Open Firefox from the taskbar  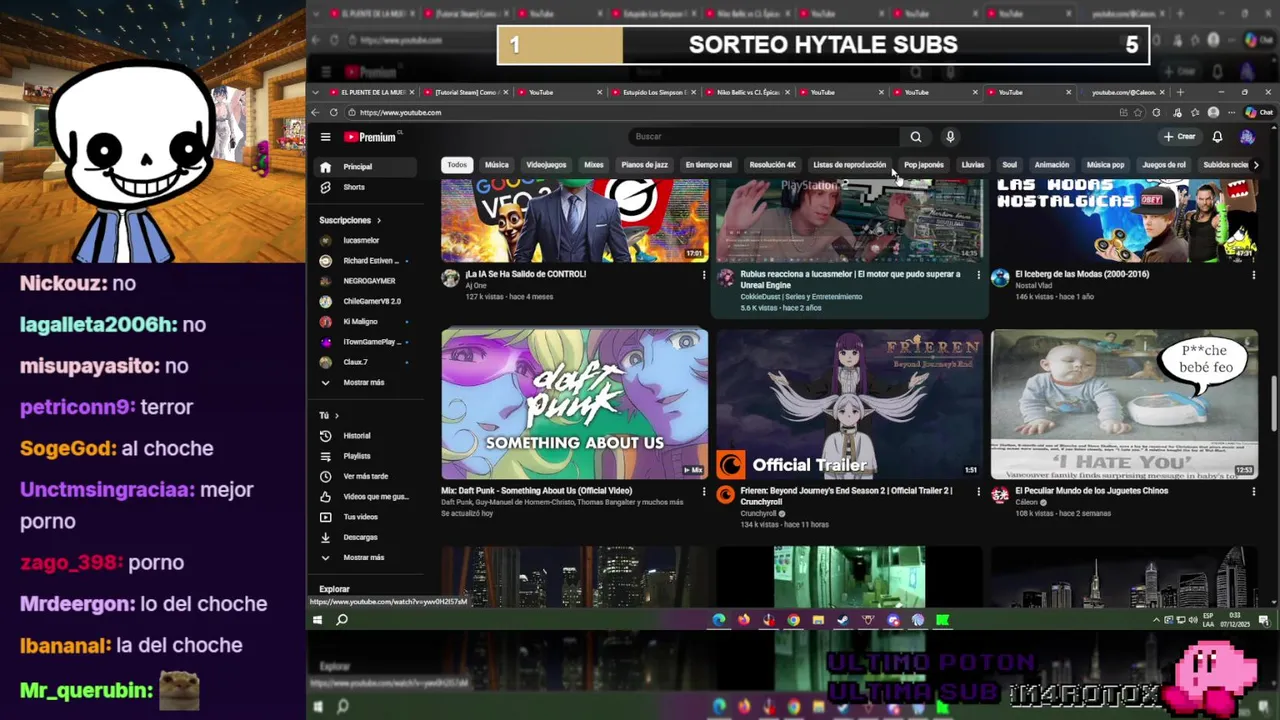click(744, 620)
